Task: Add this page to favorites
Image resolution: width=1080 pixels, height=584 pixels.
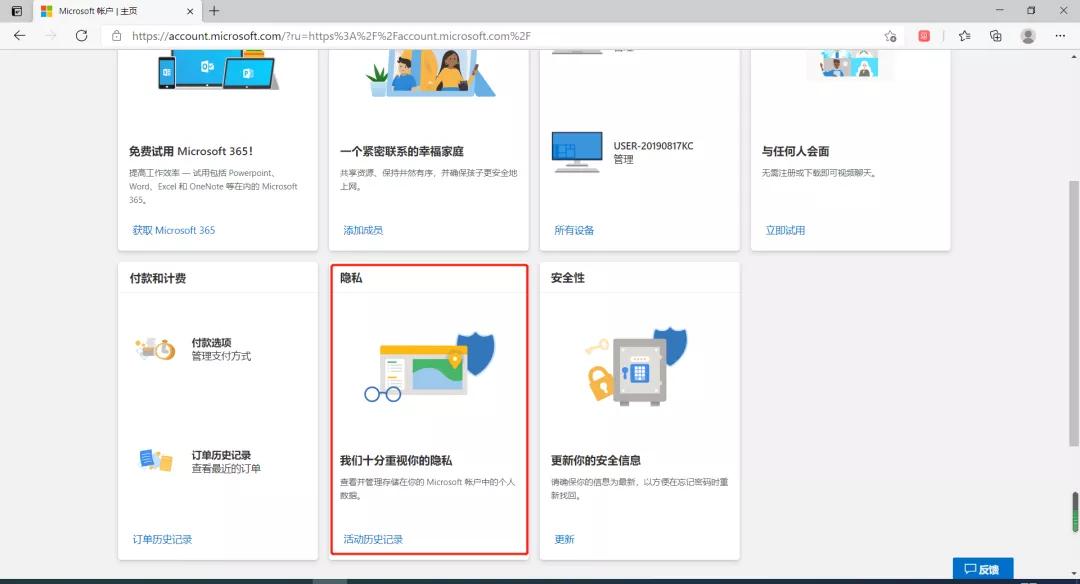Action: click(890, 36)
